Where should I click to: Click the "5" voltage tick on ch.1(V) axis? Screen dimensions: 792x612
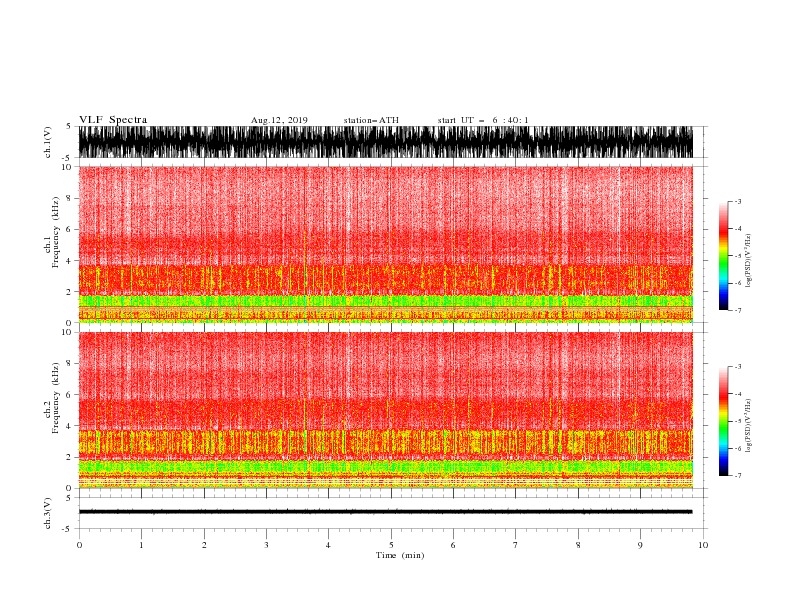[69, 126]
